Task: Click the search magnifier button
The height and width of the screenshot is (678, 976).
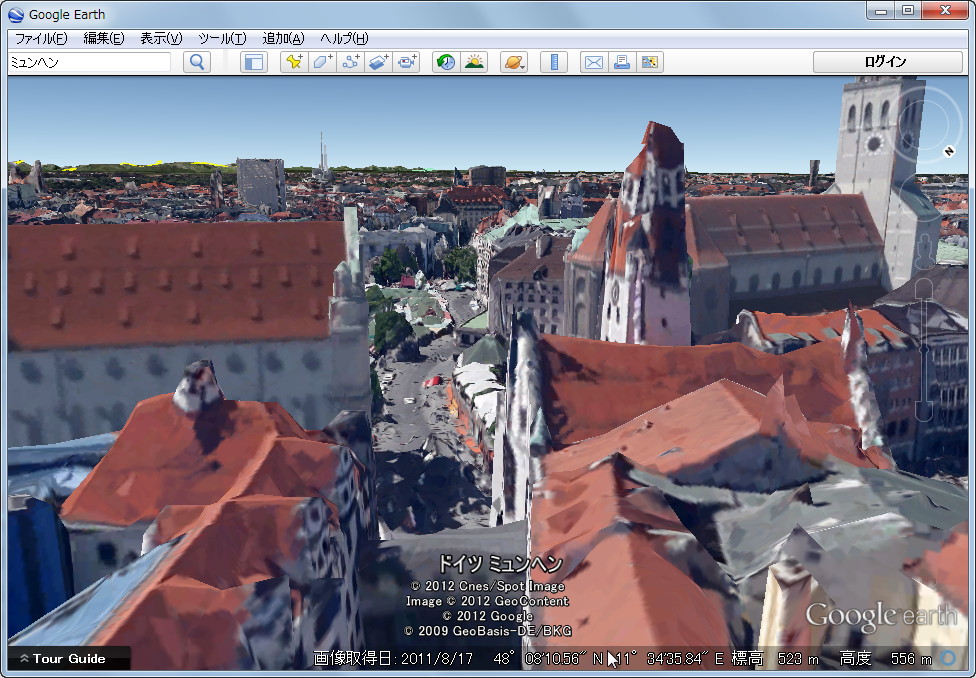Action: click(197, 62)
